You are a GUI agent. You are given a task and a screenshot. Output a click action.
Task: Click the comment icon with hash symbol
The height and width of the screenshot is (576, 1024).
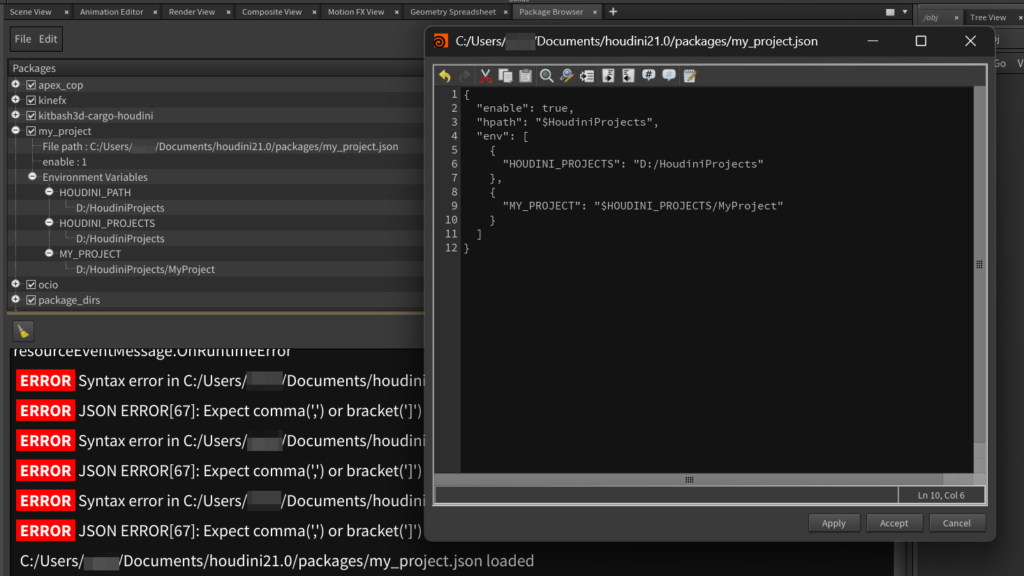pyautogui.click(x=648, y=76)
